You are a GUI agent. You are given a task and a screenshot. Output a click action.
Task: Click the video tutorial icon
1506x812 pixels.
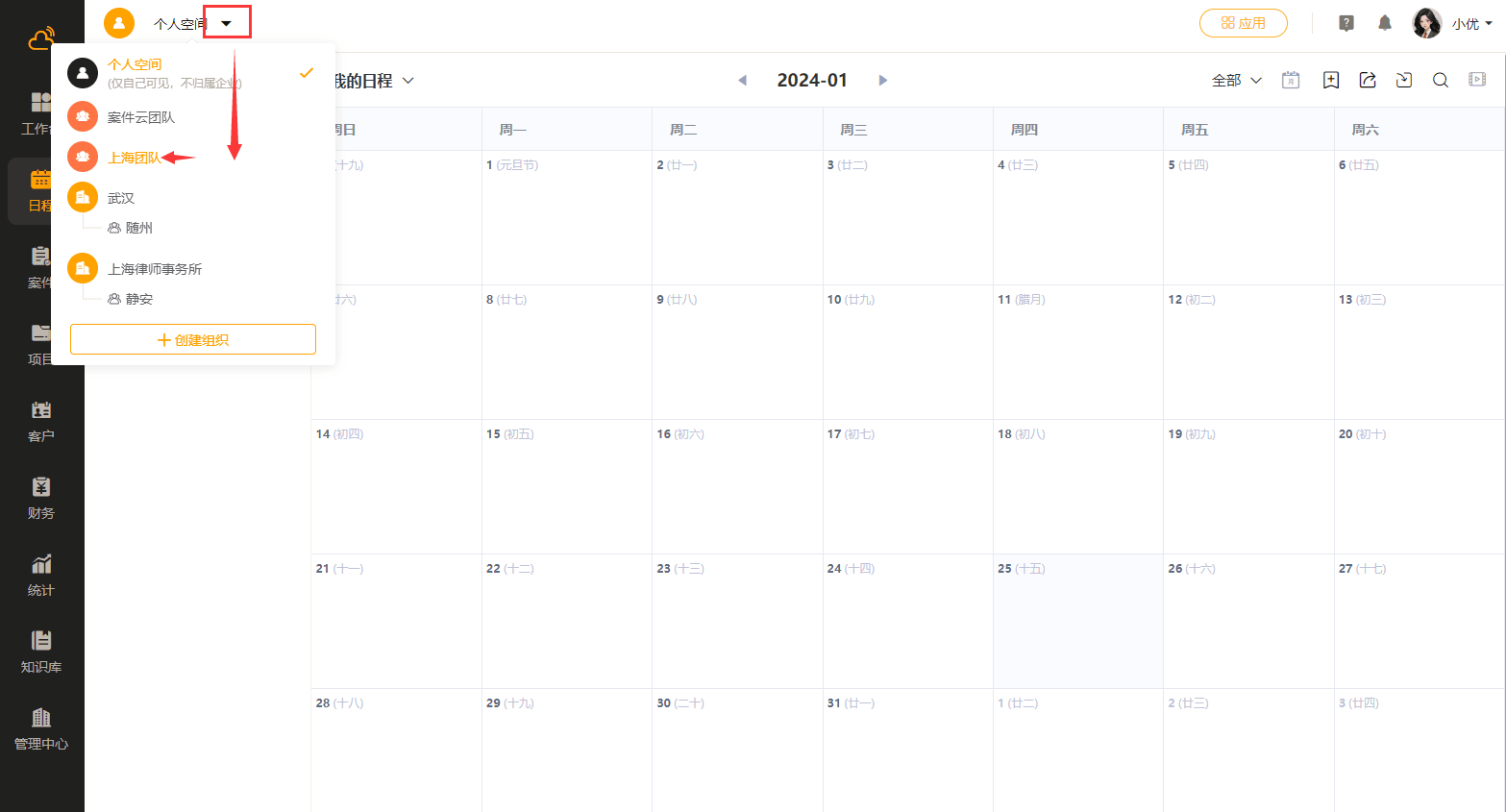pos(1477,80)
